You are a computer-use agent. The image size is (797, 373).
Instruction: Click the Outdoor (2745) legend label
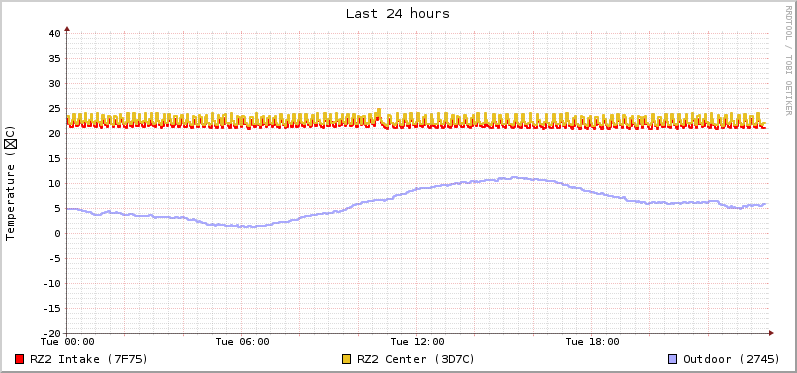click(x=731, y=359)
